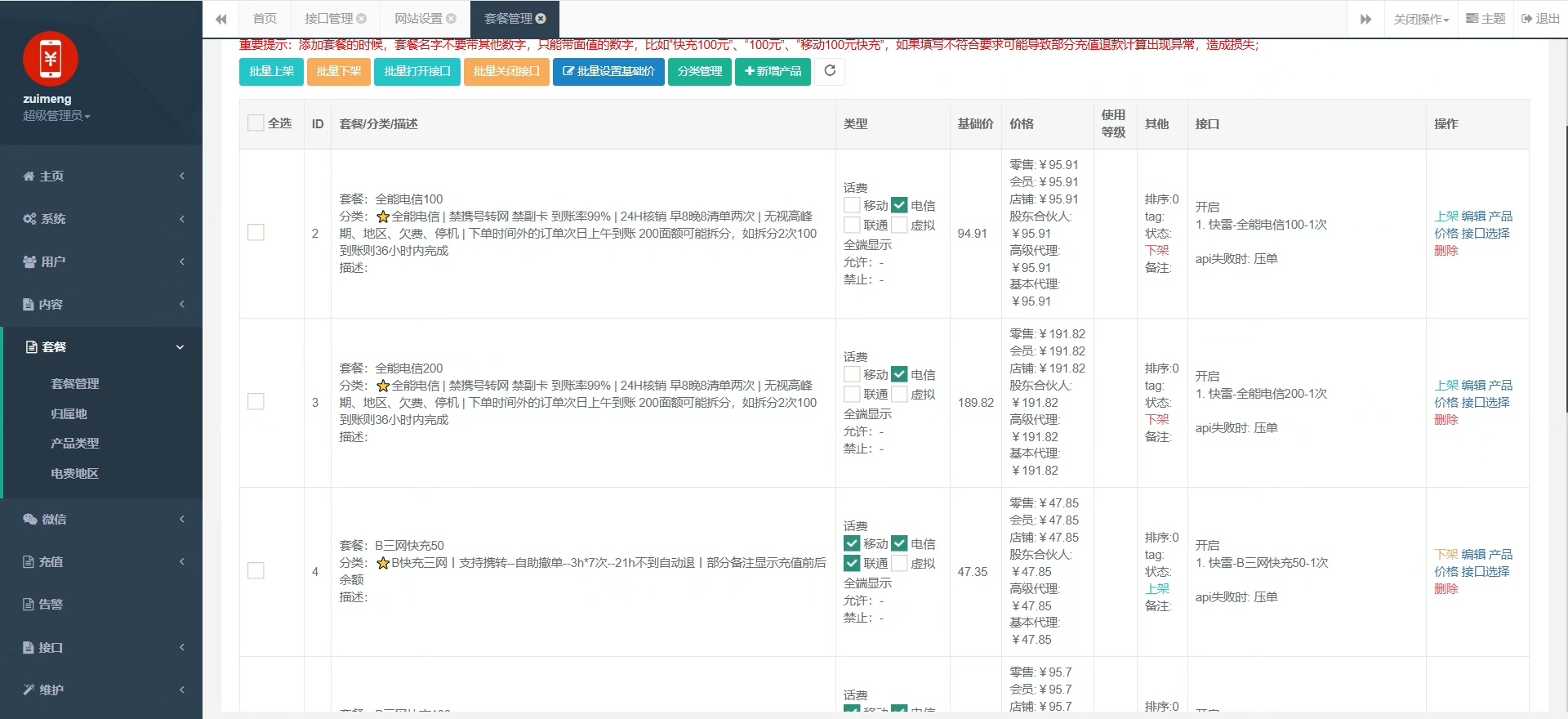Close the 网站设置 tab via its x icon
The width and height of the screenshot is (1568, 719).
tap(451, 19)
